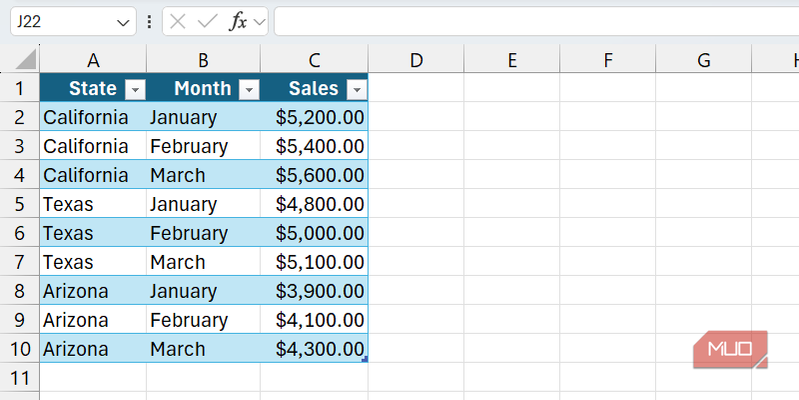Click the table resize handle at C10
This screenshot has height=400, width=799.
click(365, 359)
